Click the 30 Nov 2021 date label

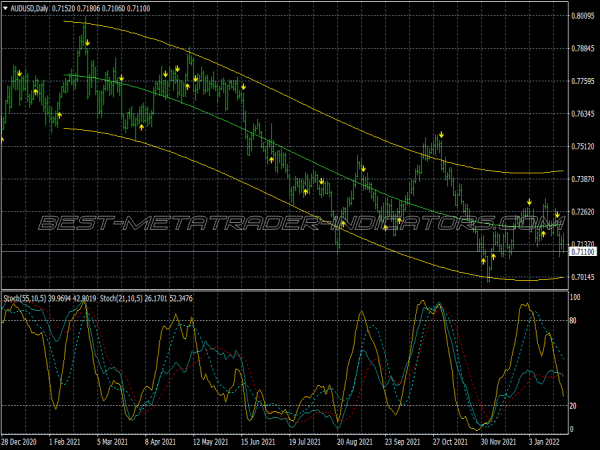pyautogui.click(x=499, y=442)
